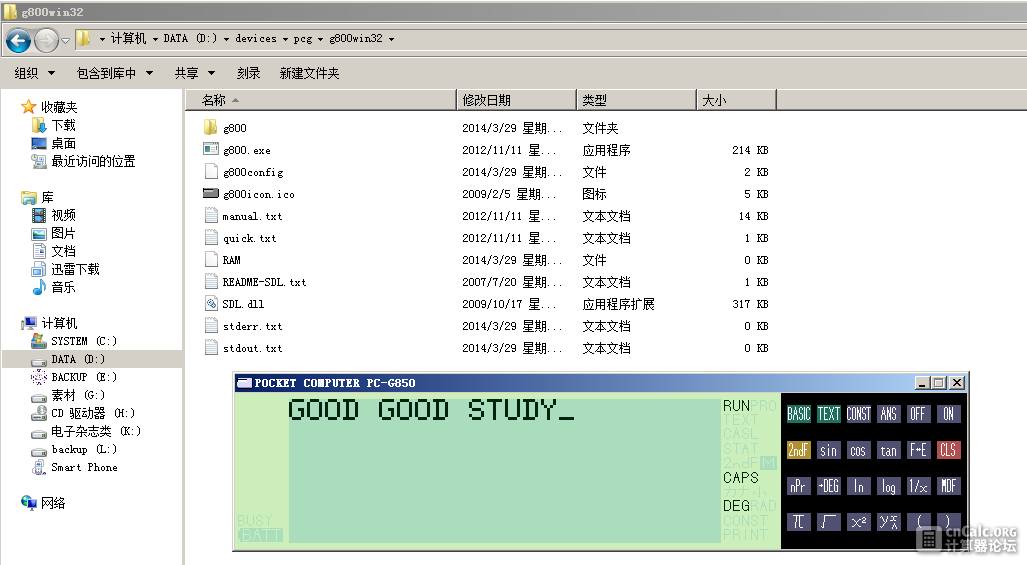Image resolution: width=1027 pixels, height=565 pixels.
Task: Expand the dropdown arrow after DATA (D:) breadcrumb
Action: click(226, 39)
